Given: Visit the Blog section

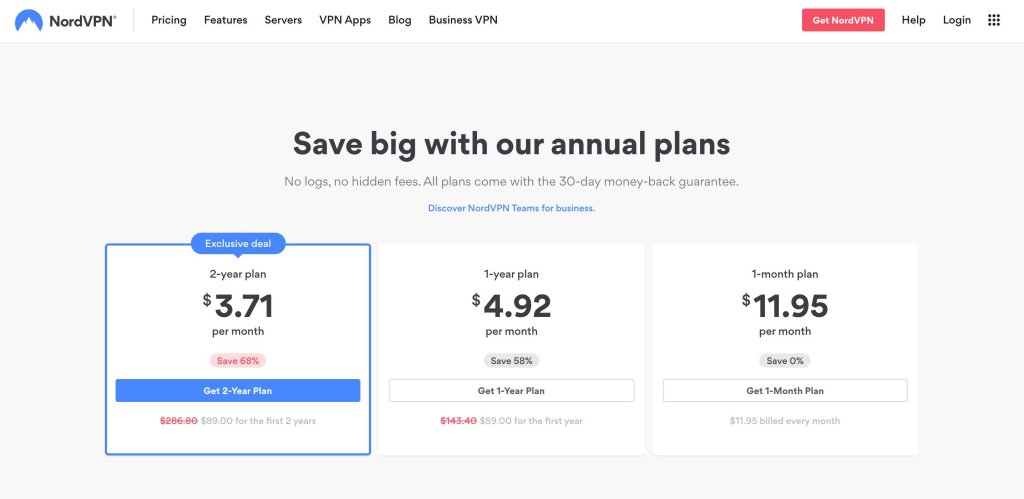Looking at the screenshot, I should [400, 20].
